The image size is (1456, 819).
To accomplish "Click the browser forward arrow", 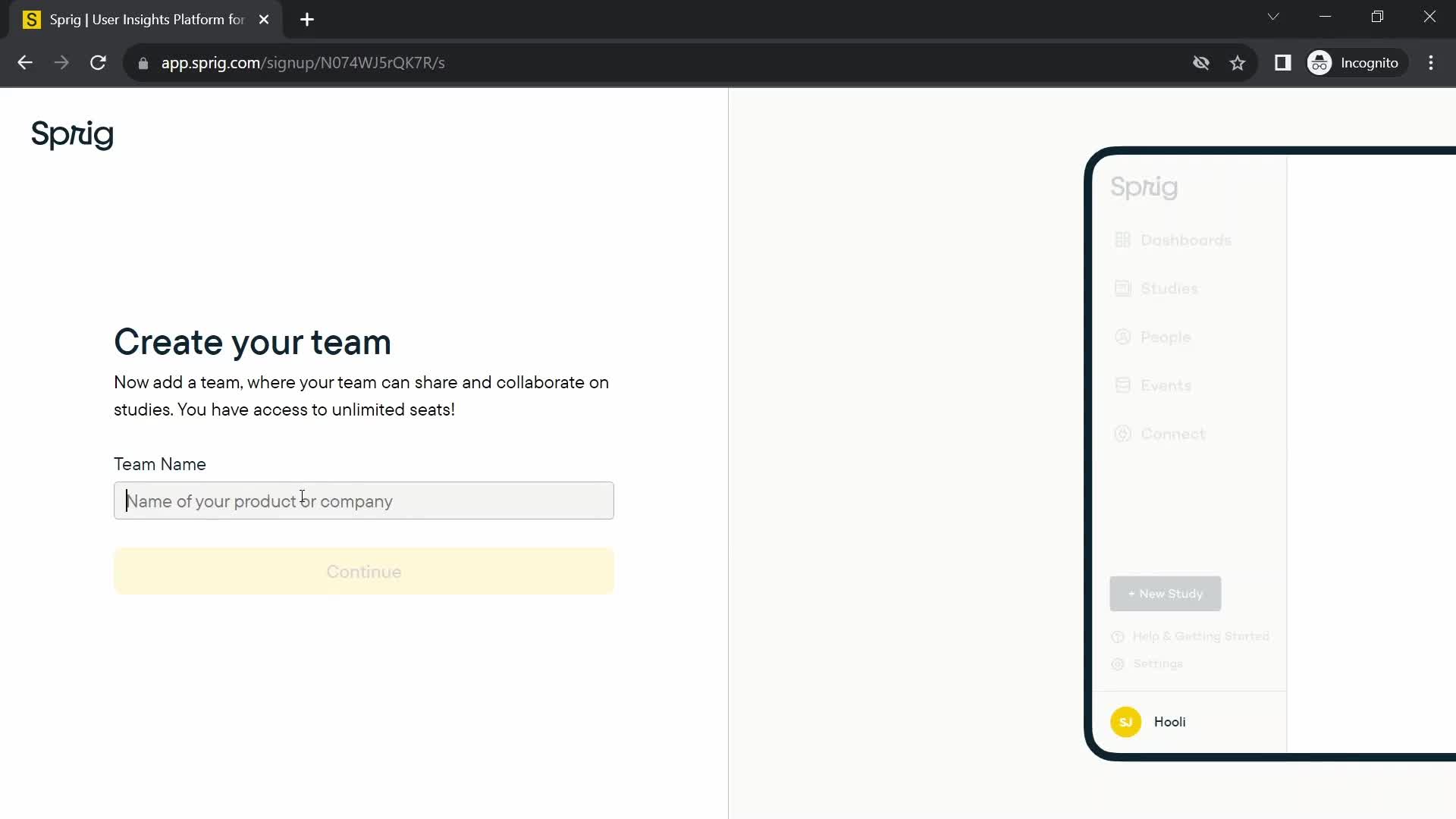I will pos(61,63).
